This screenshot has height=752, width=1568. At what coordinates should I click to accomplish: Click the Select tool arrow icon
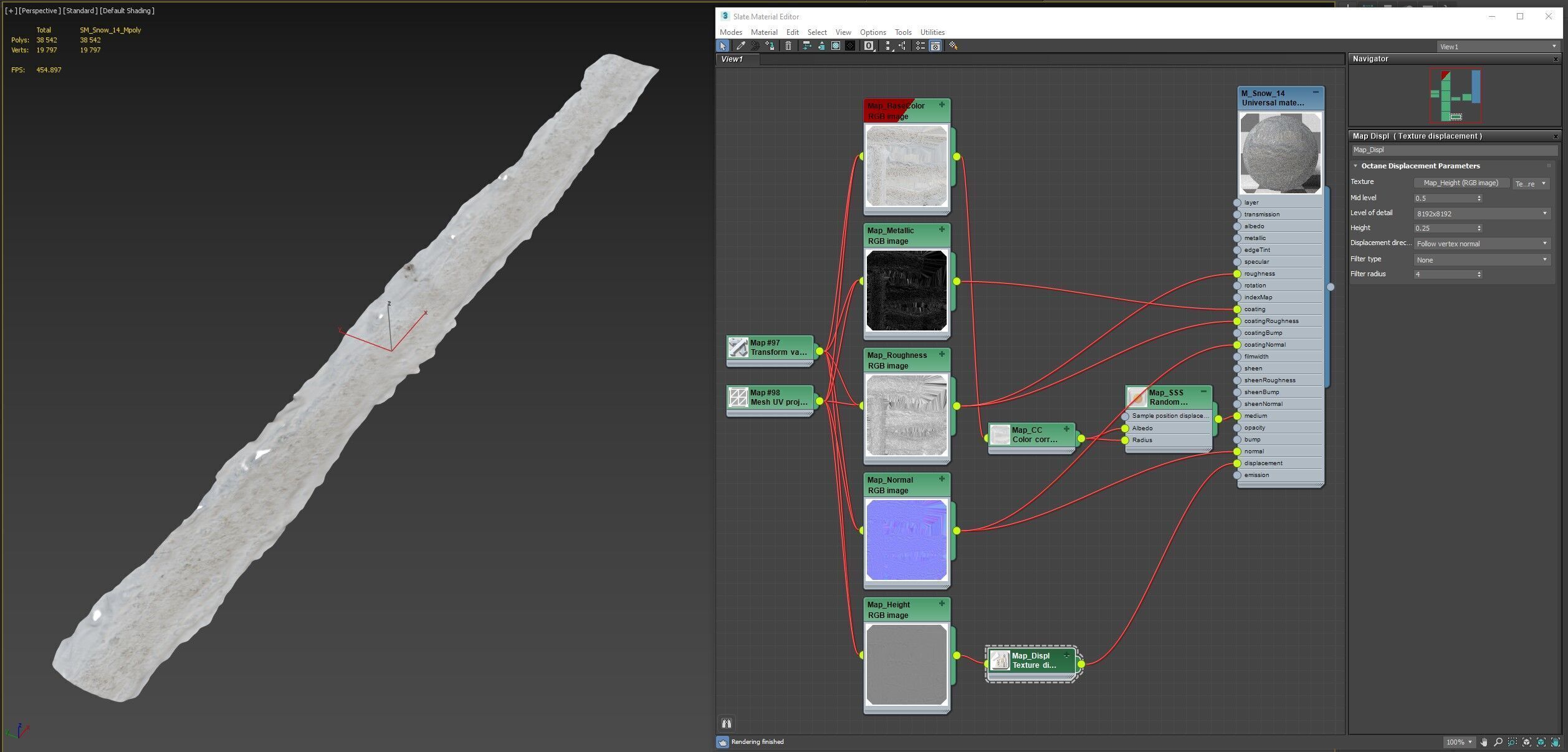click(723, 46)
